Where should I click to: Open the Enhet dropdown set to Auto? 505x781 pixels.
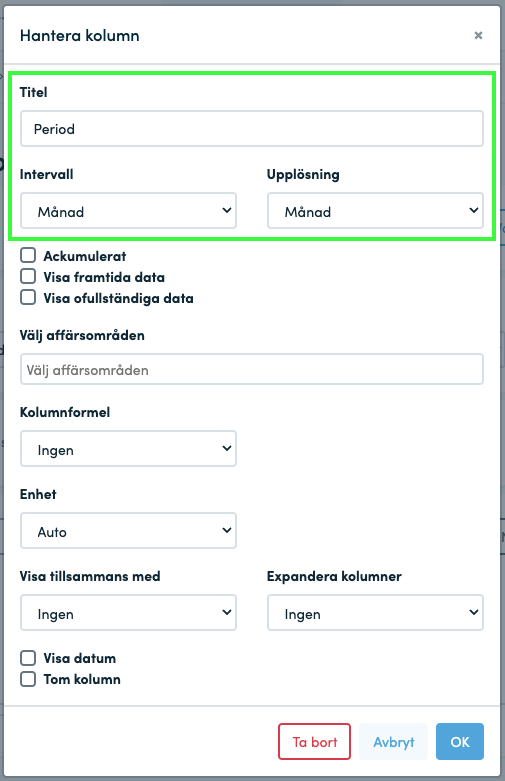[128, 530]
